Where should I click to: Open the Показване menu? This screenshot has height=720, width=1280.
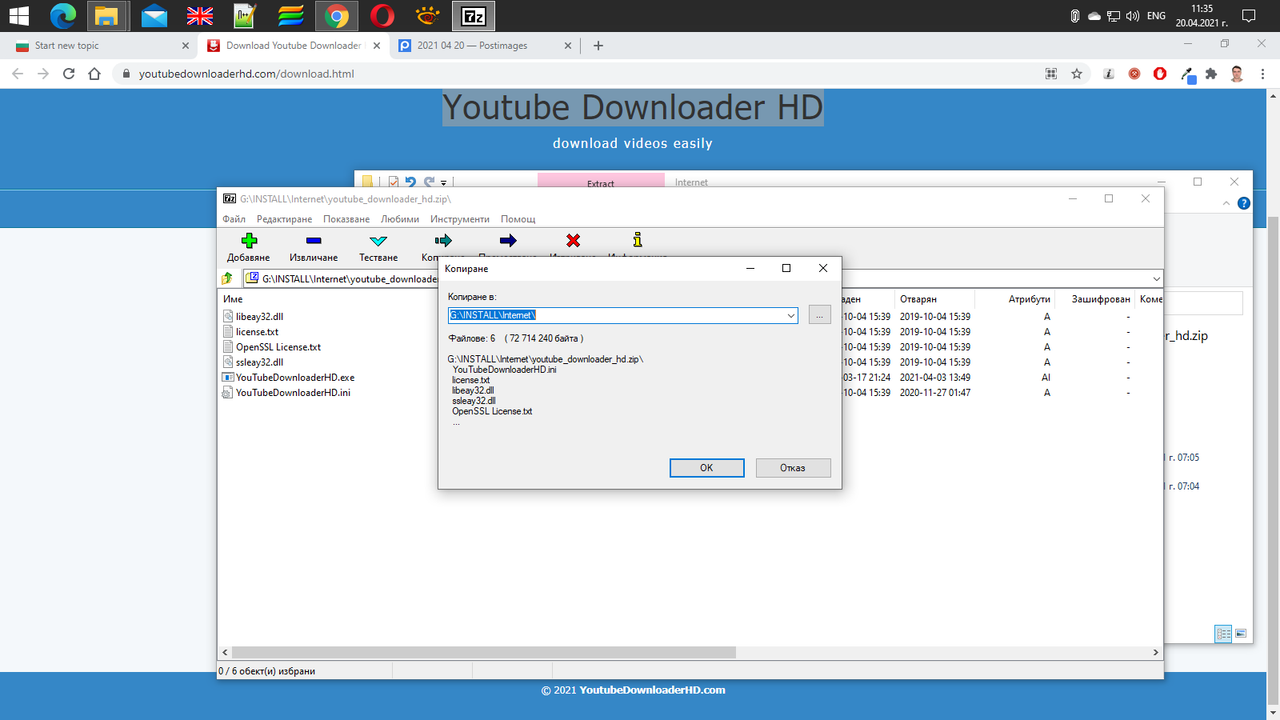(346, 219)
